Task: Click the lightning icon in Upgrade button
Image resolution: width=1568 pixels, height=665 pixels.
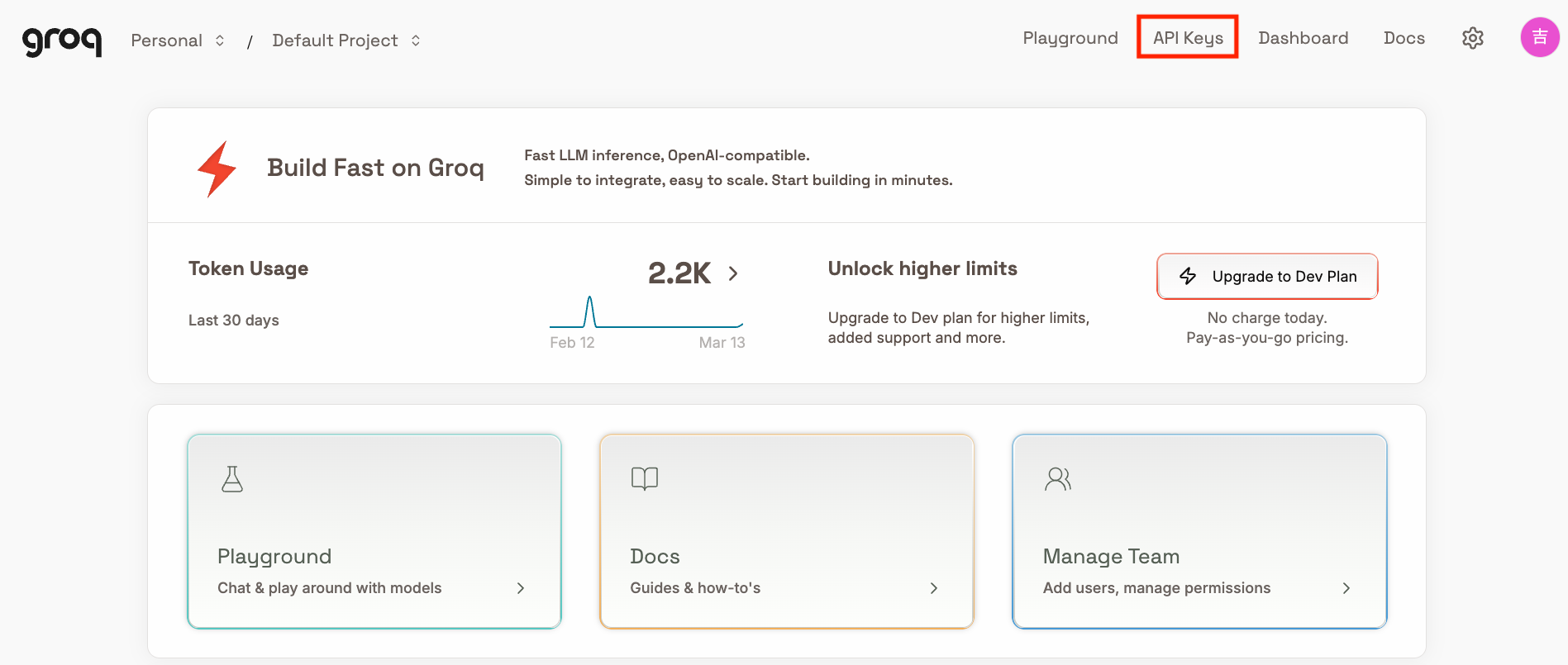Action: click(1188, 276)
